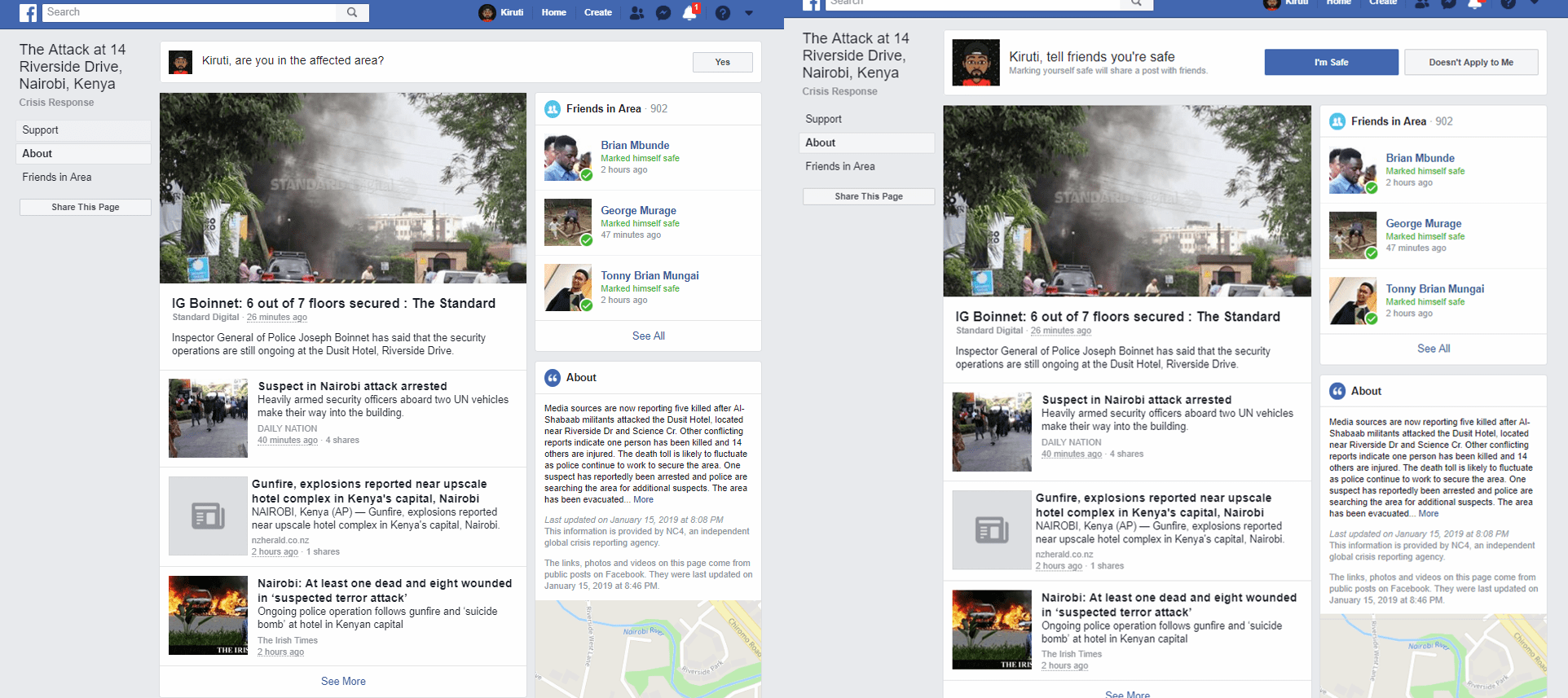Viewport: 1568px width, 698px height.
Task: Expand account dropdown arrow in left top bar
Action: point(749,13)
